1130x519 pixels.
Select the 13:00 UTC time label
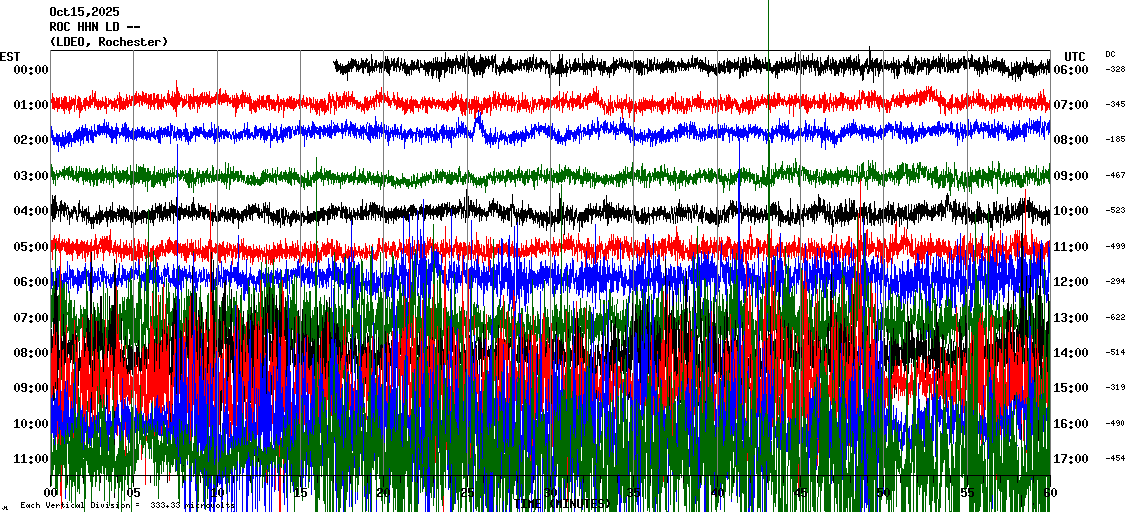(x=1070, y=318)
